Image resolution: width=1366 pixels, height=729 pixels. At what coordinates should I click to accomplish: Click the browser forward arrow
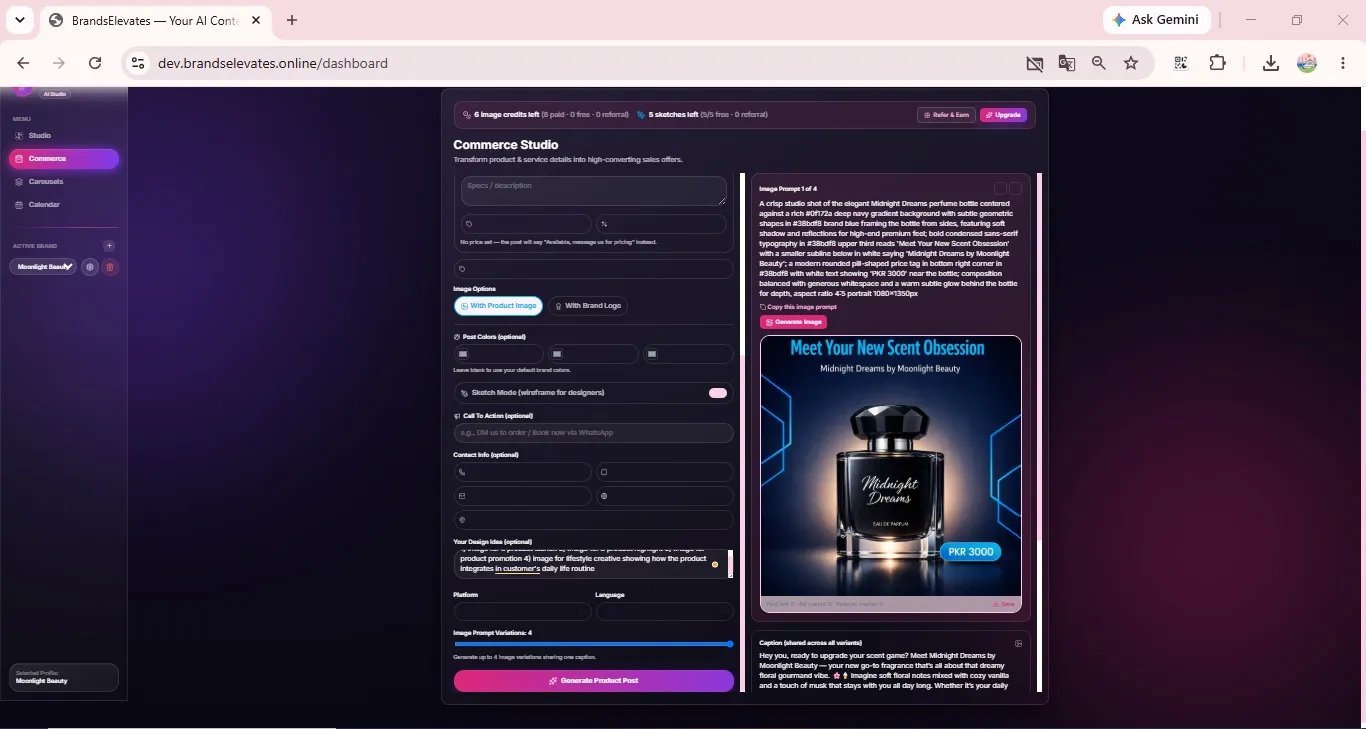click(59, 63)
